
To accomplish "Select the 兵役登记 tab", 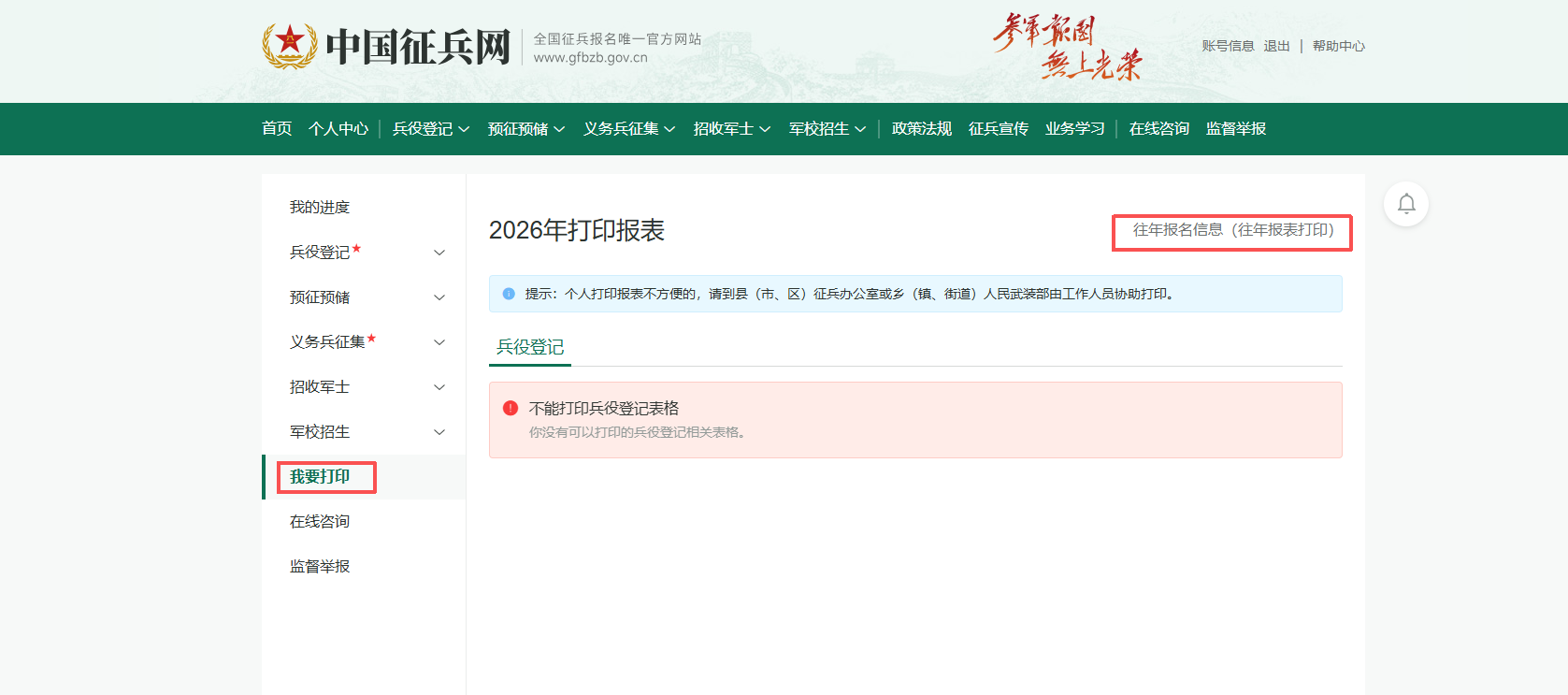I will [x=530, y=347].
